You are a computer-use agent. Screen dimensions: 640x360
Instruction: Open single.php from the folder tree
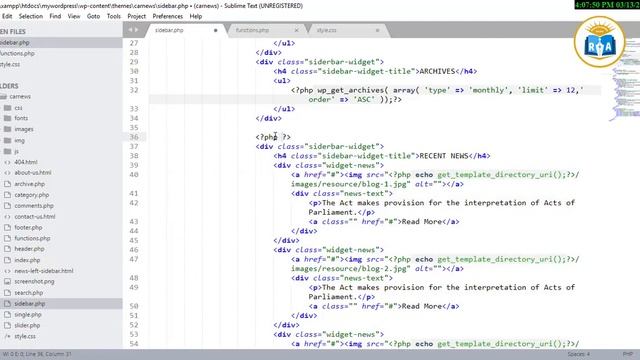click(28, 315)
